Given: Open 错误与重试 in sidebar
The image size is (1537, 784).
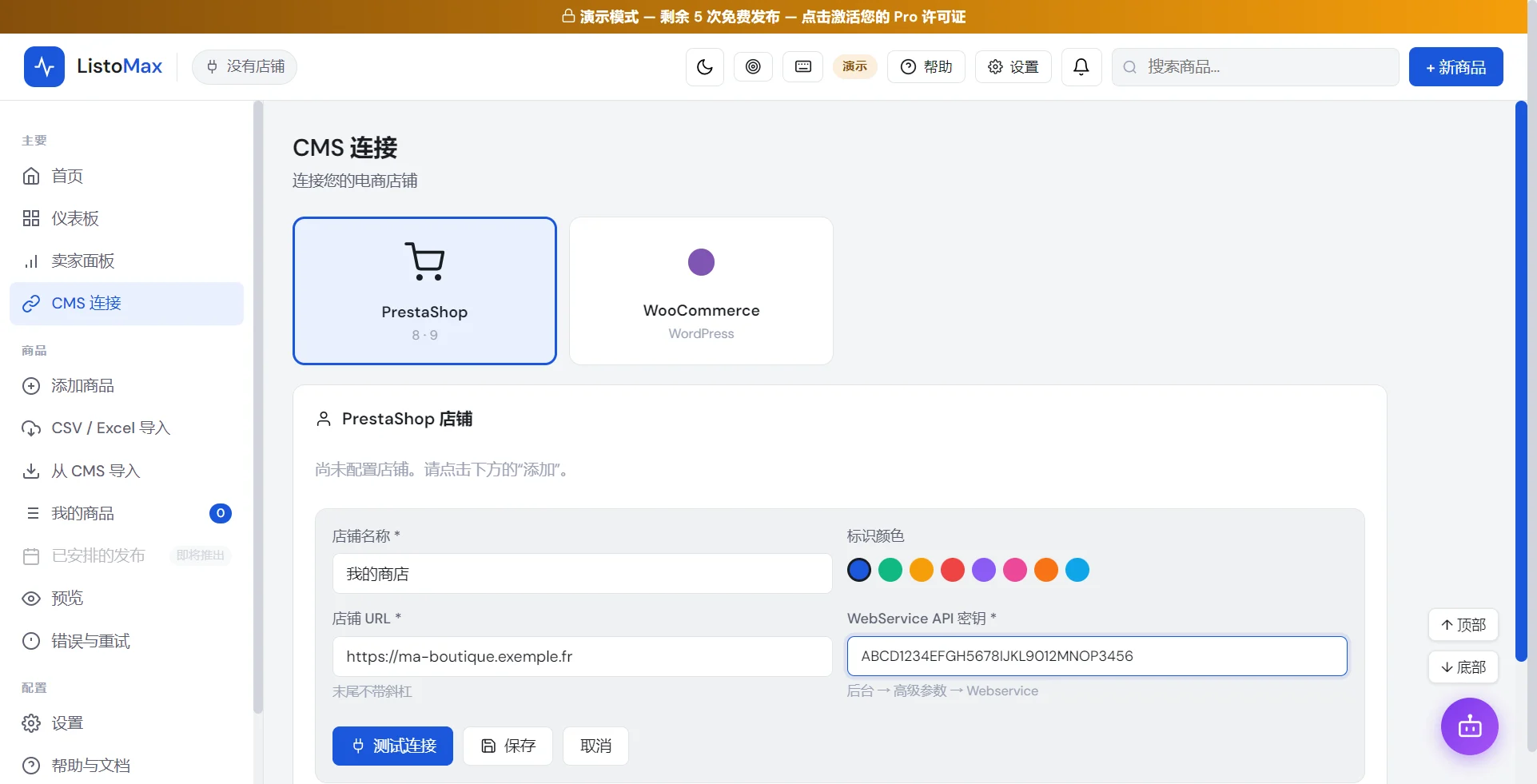Looking at the screenshot, I should click(126, 641).
